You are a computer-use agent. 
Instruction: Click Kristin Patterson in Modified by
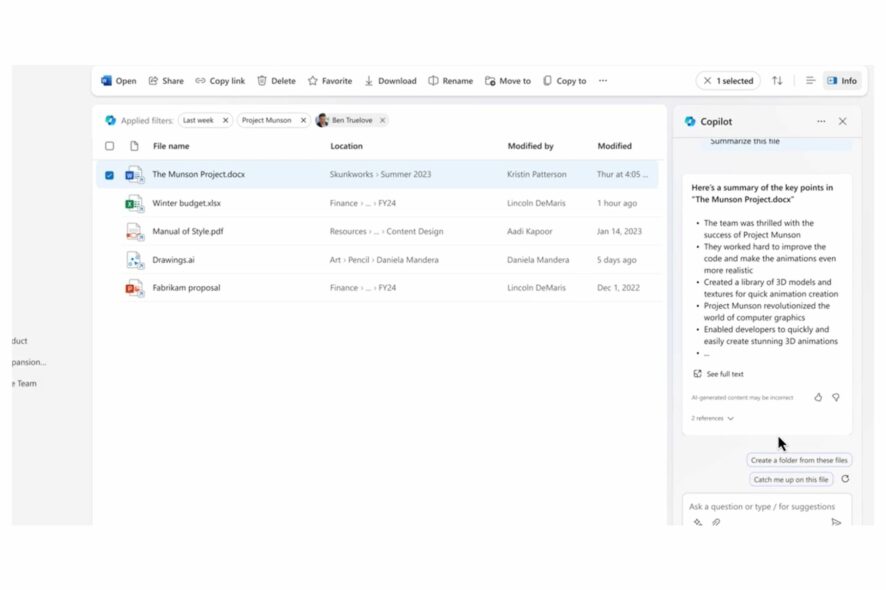coord(537,175)
